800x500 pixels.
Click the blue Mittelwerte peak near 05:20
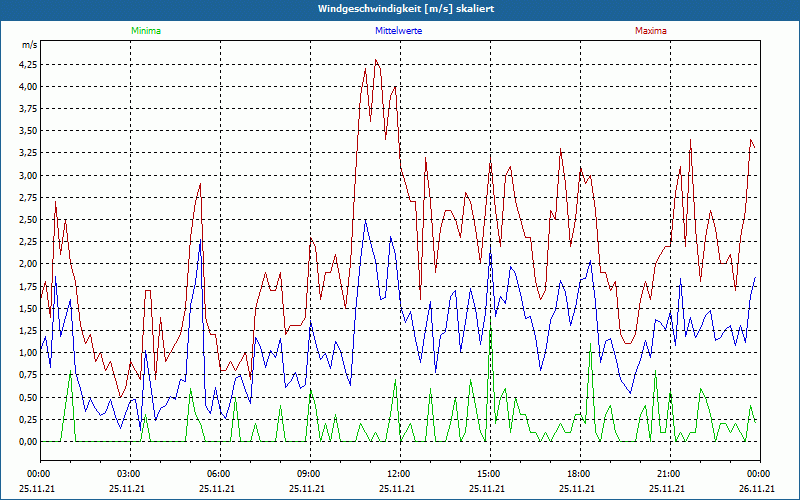(x=201, y=239)
